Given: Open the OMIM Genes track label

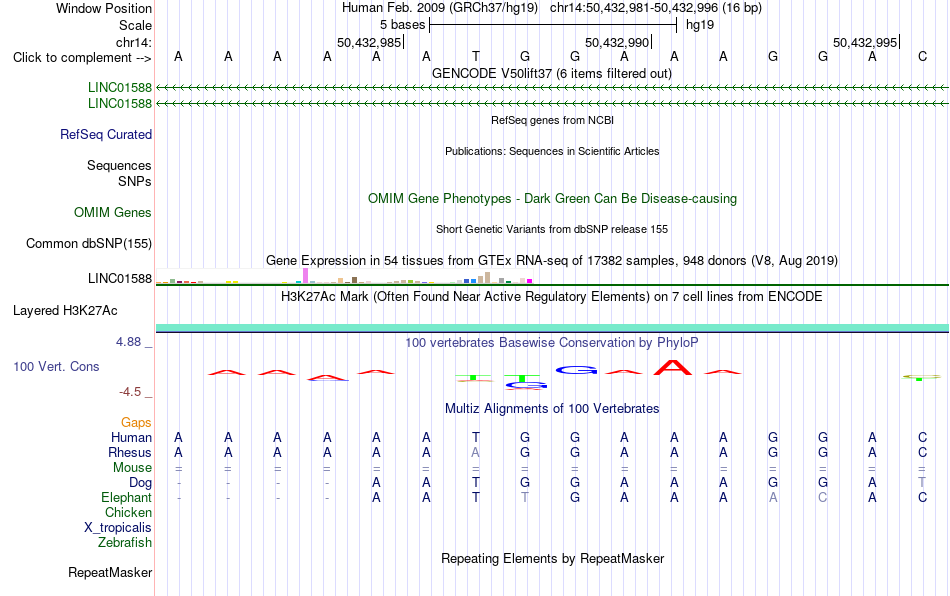Looking at the screenshot, I should [112, 213].
